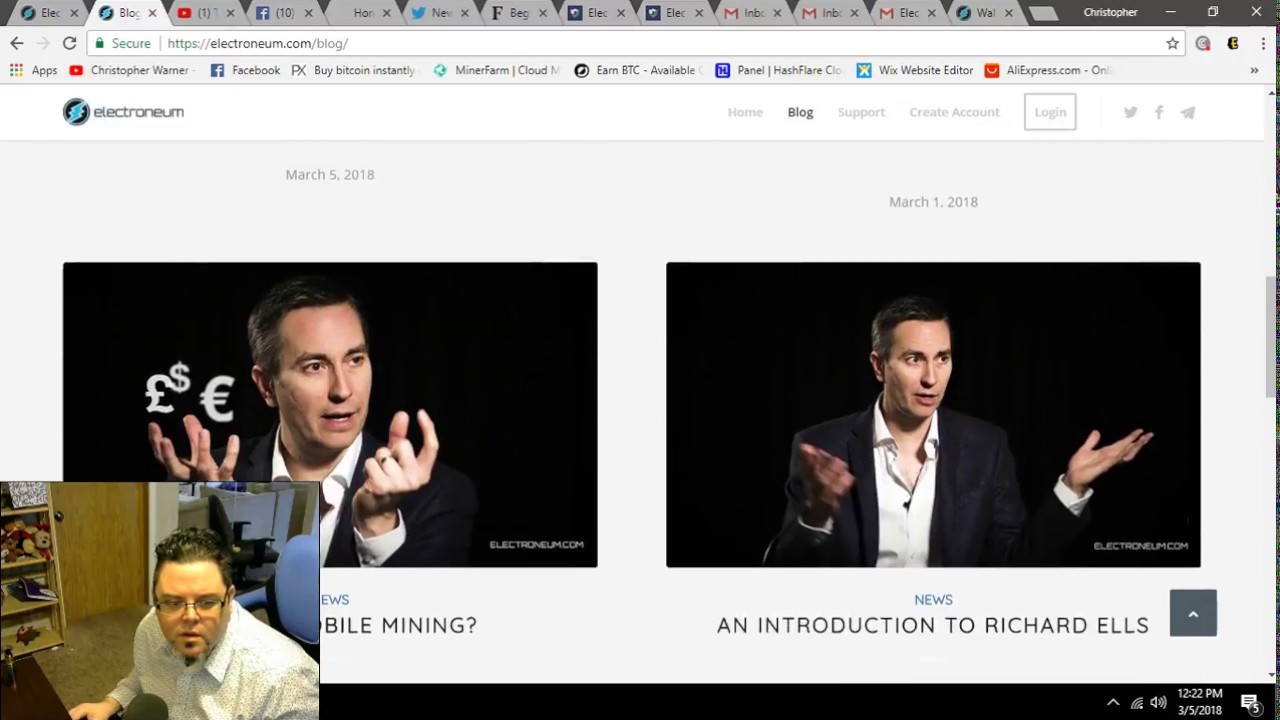Open An Introduction to Richard Ells post title

pyautogui.click(x=933, y=625)
